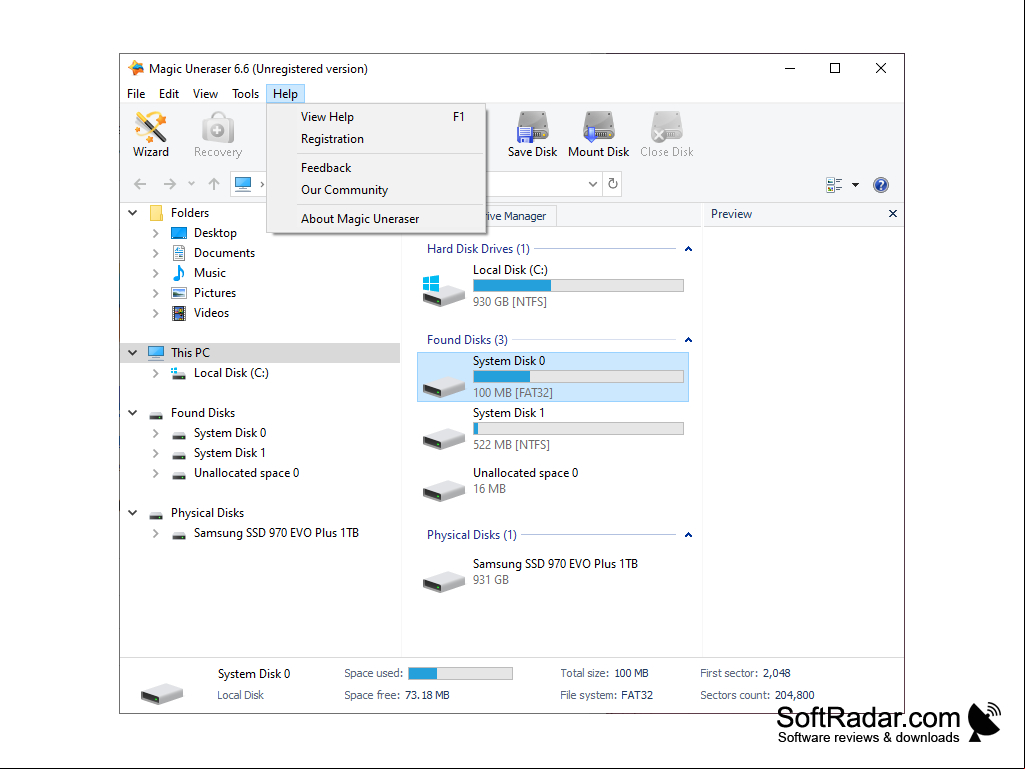Viewport: 1025px width, 769px height.
Task: Click the blue help question mark icon
Action: point(881,185)
